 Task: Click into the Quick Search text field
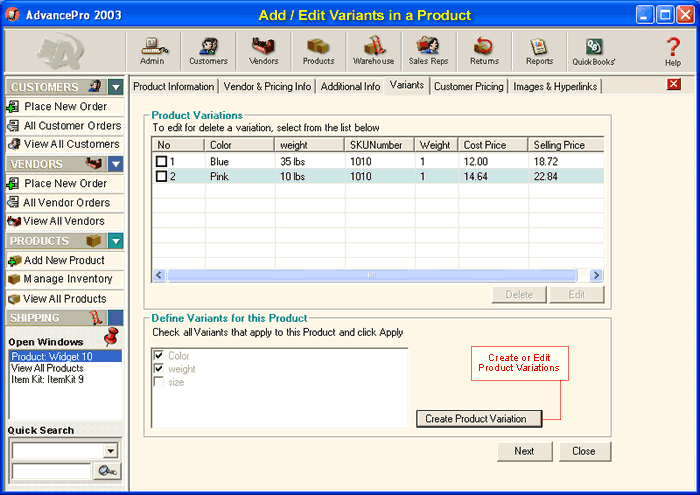(x=51, y=471)
